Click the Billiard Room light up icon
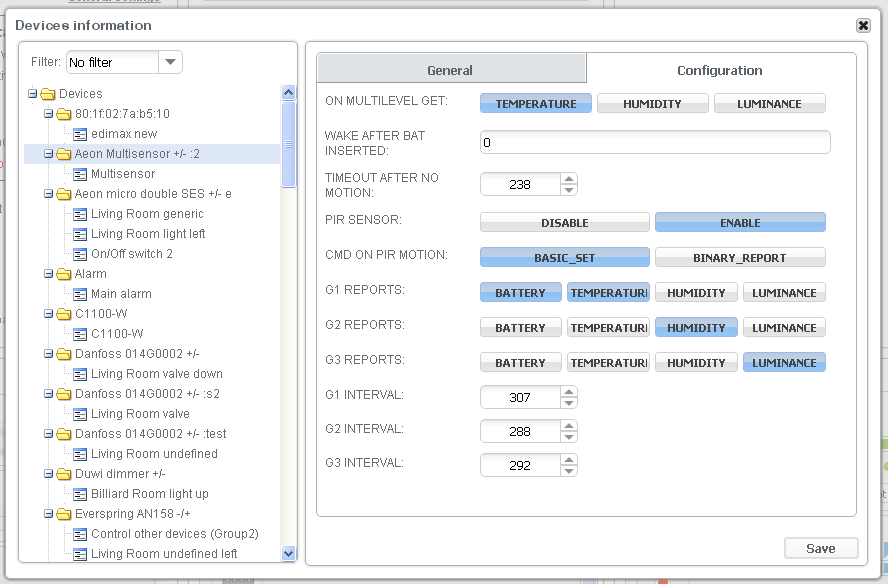The height and width of the screenshot is (584, 888). 81,494
